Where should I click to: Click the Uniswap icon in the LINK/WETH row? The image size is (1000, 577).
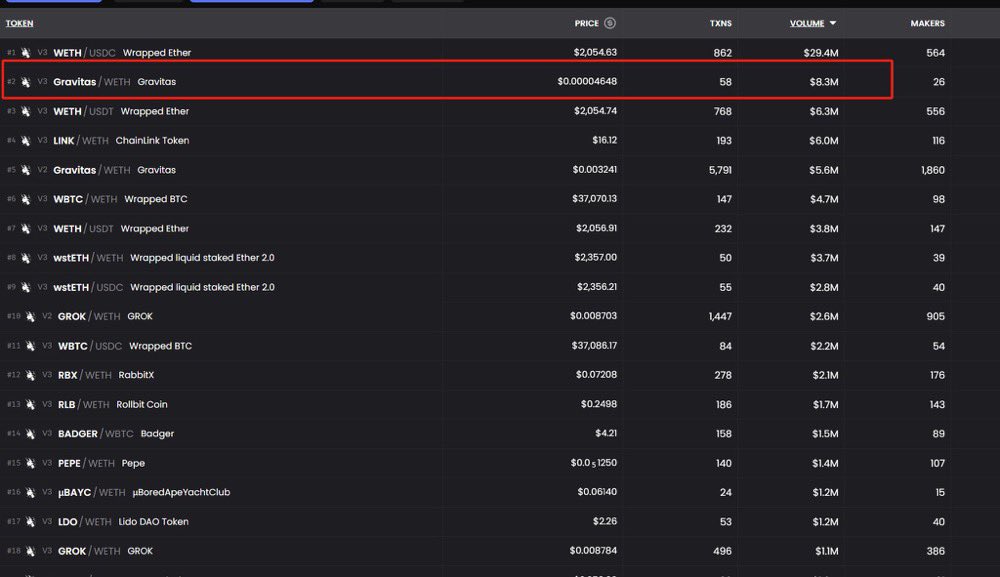coord(26,141)
